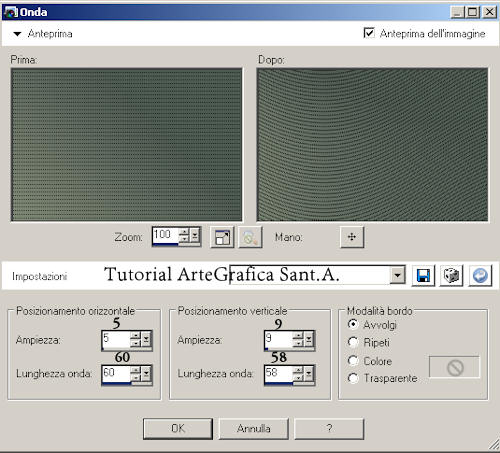Viewport: 500px width, 453px height.
Task: Click the auto proof eye icon
Action: [x=250, y=237]
